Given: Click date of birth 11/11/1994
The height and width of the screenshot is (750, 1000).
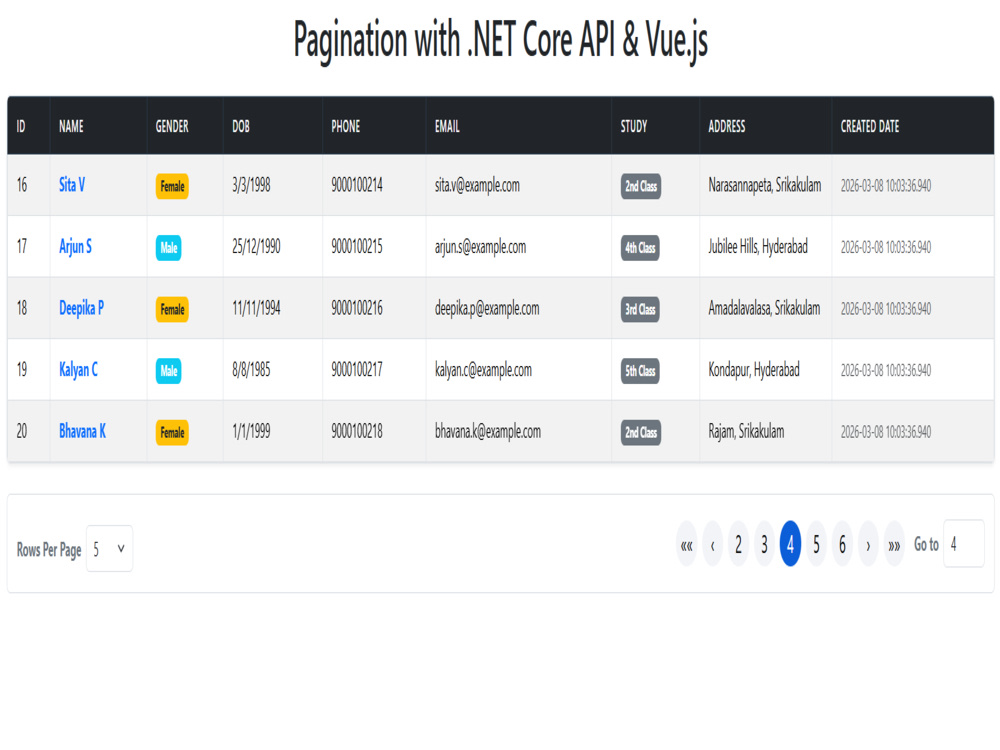Looking at the screenshot, I should click(256, 309).
